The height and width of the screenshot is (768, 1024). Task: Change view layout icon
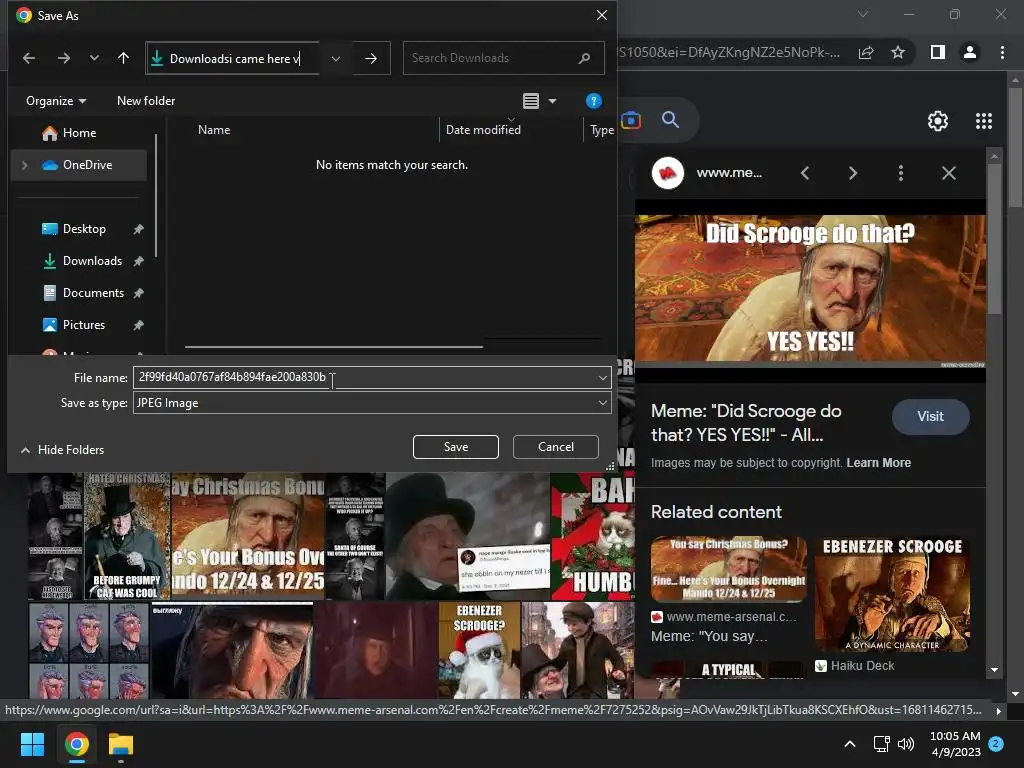(x=531, y=101)
